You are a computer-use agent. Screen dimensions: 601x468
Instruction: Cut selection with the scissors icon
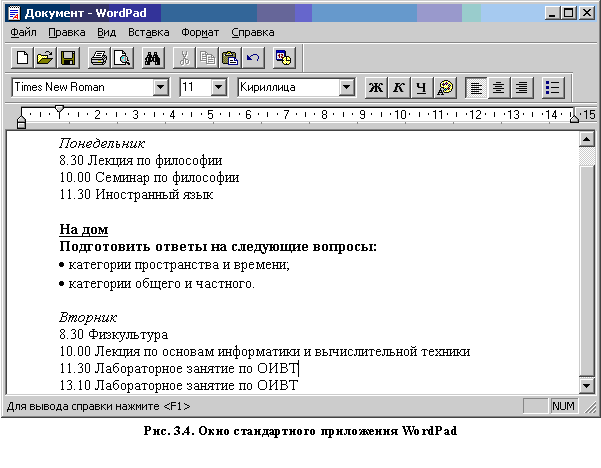coord(184,58)
